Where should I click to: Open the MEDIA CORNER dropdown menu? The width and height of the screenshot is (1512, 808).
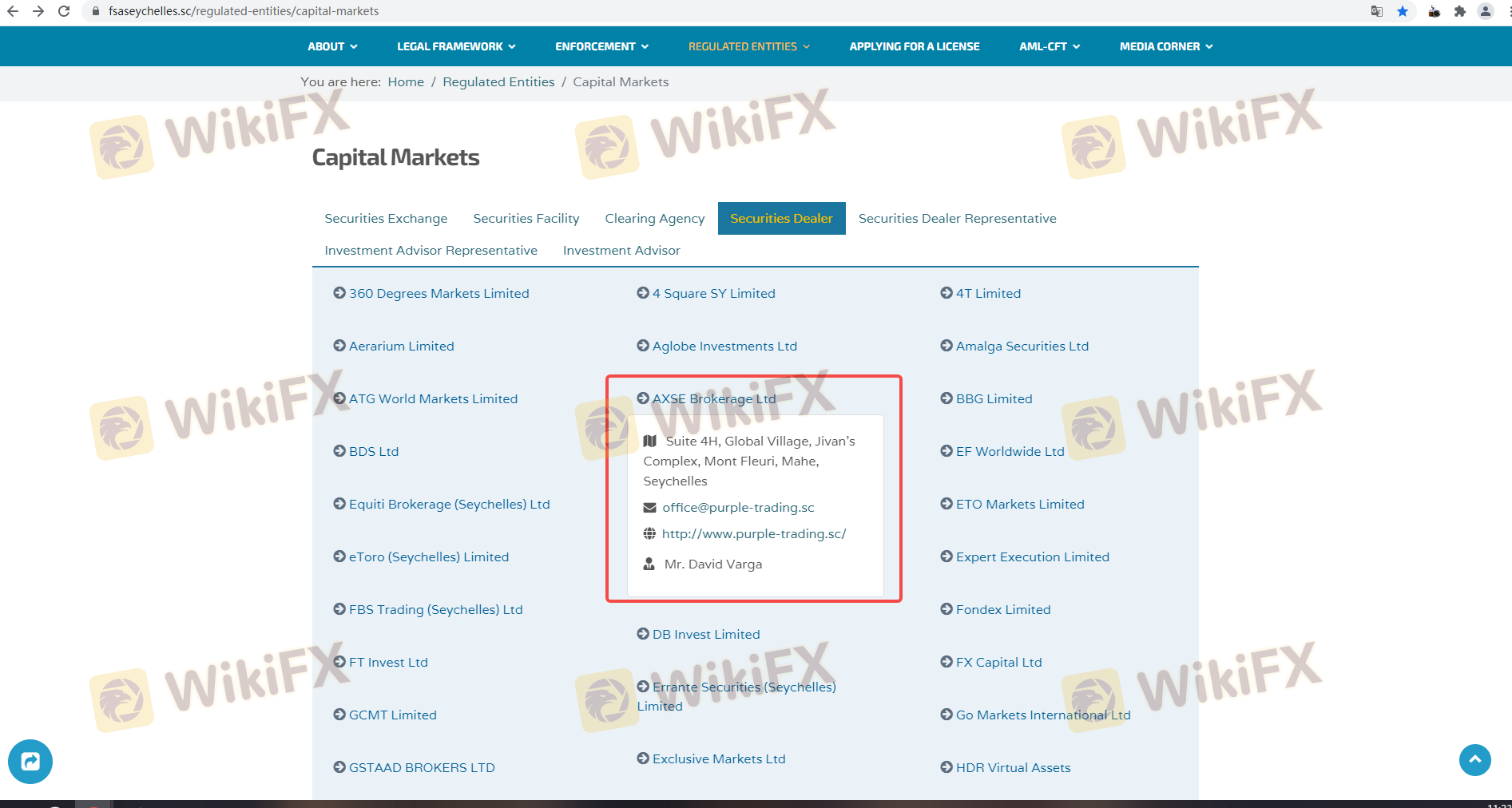(1166, 46)
